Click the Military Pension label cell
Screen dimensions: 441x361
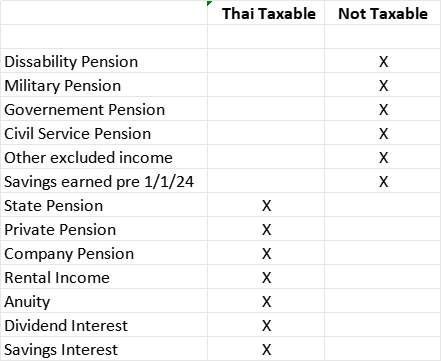point(104,85)
